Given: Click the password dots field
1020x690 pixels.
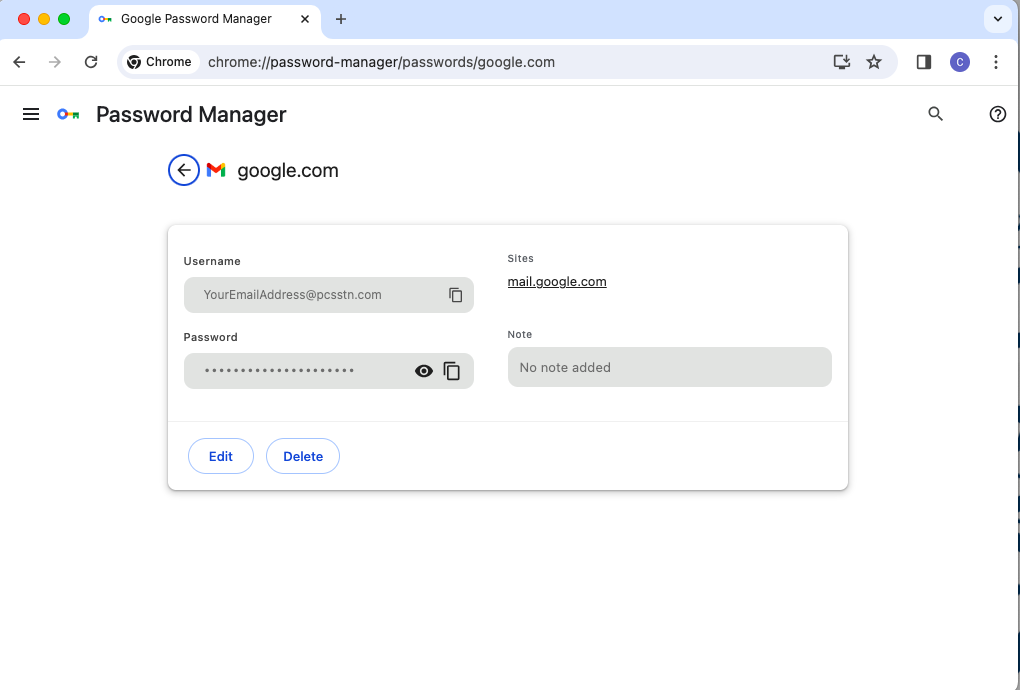Looking at the screenshot, I should 329,371.
